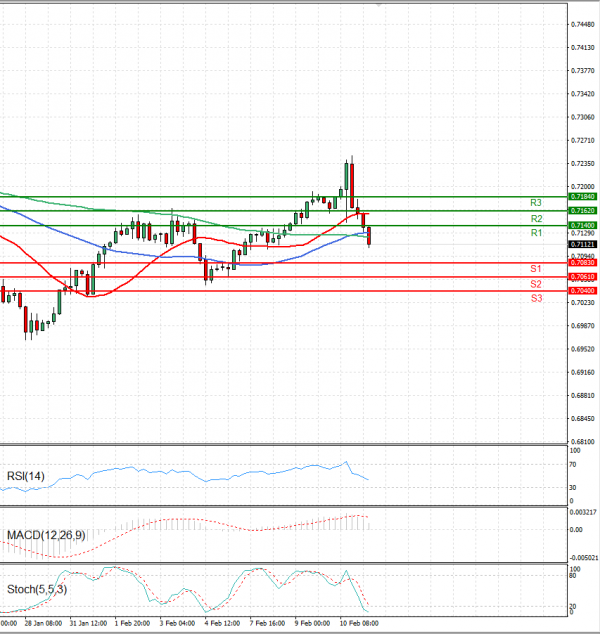Click the 0.73060 price axis value
600x634 pixels.
583,117
